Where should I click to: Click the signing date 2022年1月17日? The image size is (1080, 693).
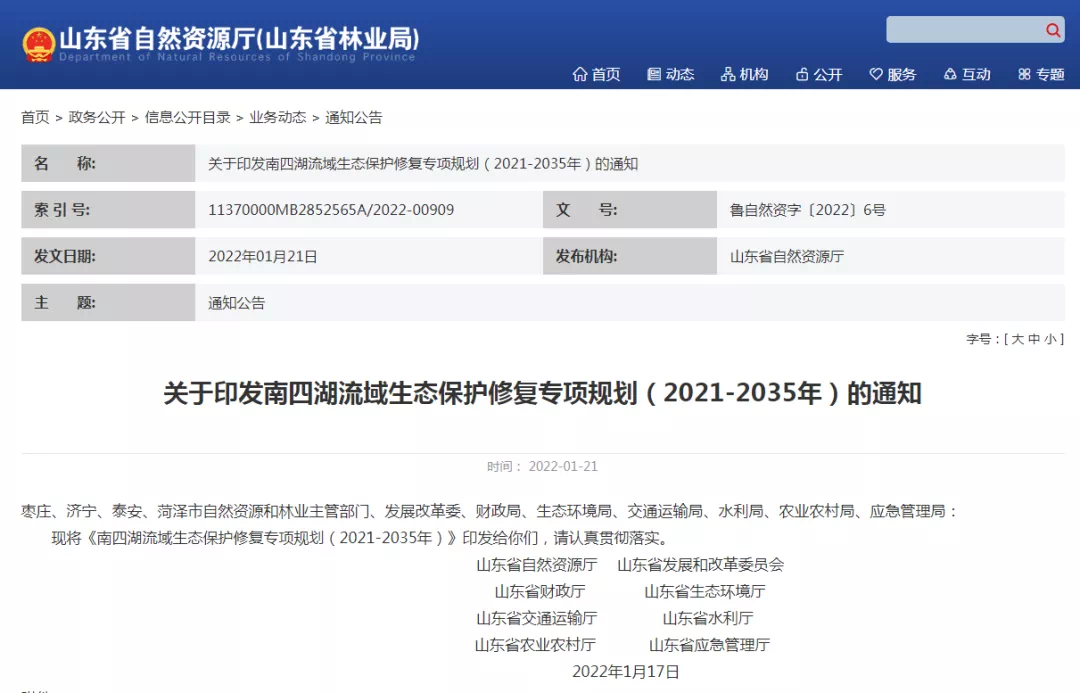point(626,671)
